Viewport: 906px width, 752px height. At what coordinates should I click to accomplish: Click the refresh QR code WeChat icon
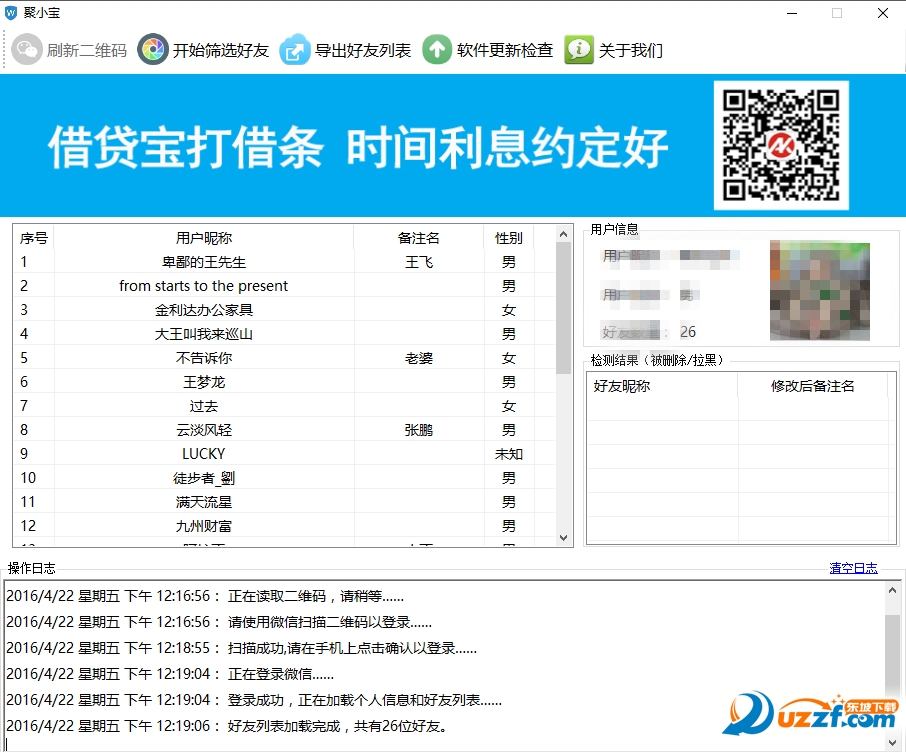click(x=27, y=50)
